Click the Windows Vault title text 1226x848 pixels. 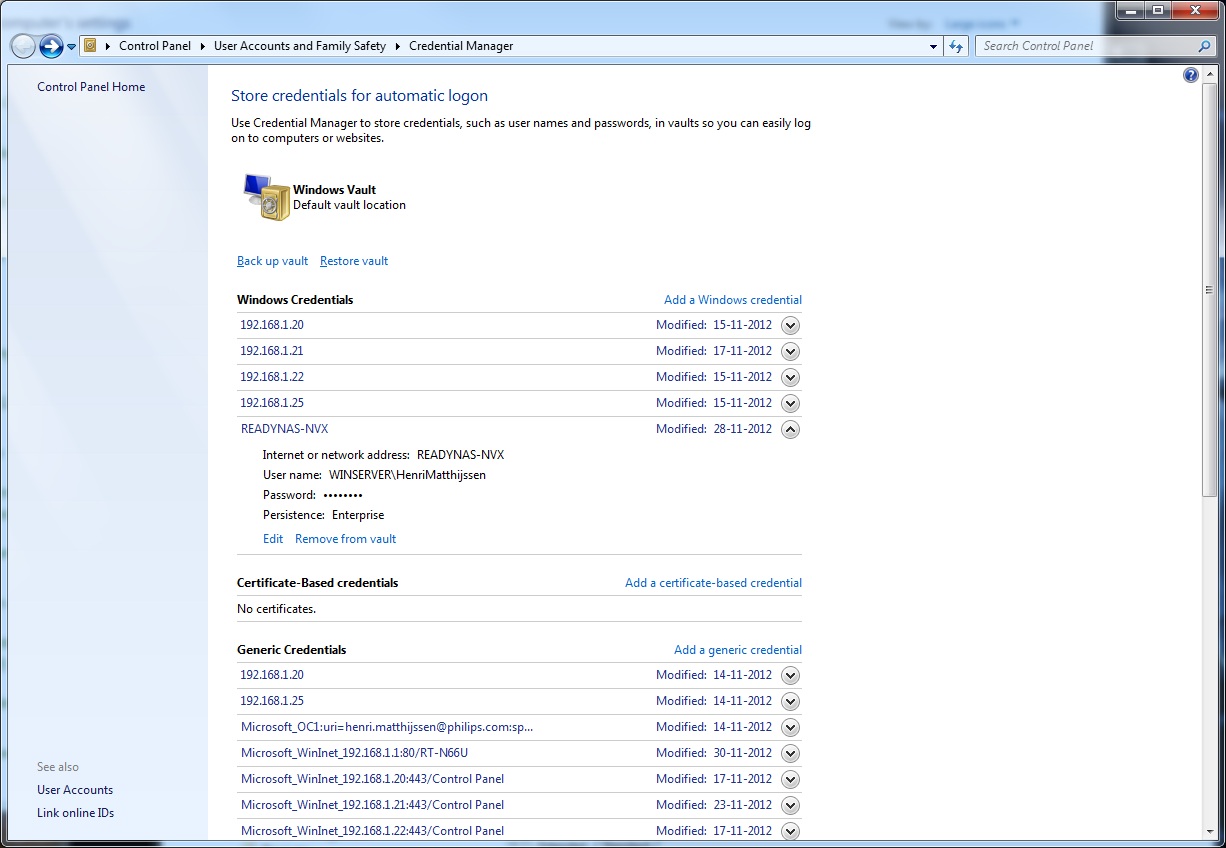pos(334,190)
